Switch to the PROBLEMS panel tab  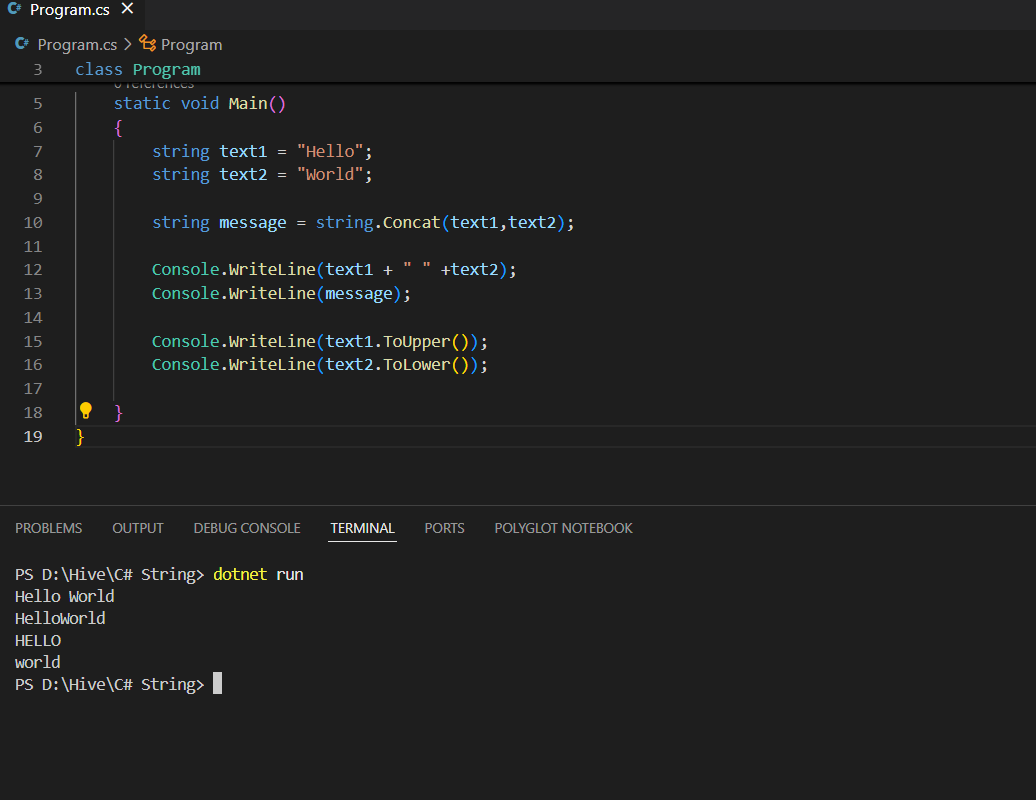coord(49,528)
